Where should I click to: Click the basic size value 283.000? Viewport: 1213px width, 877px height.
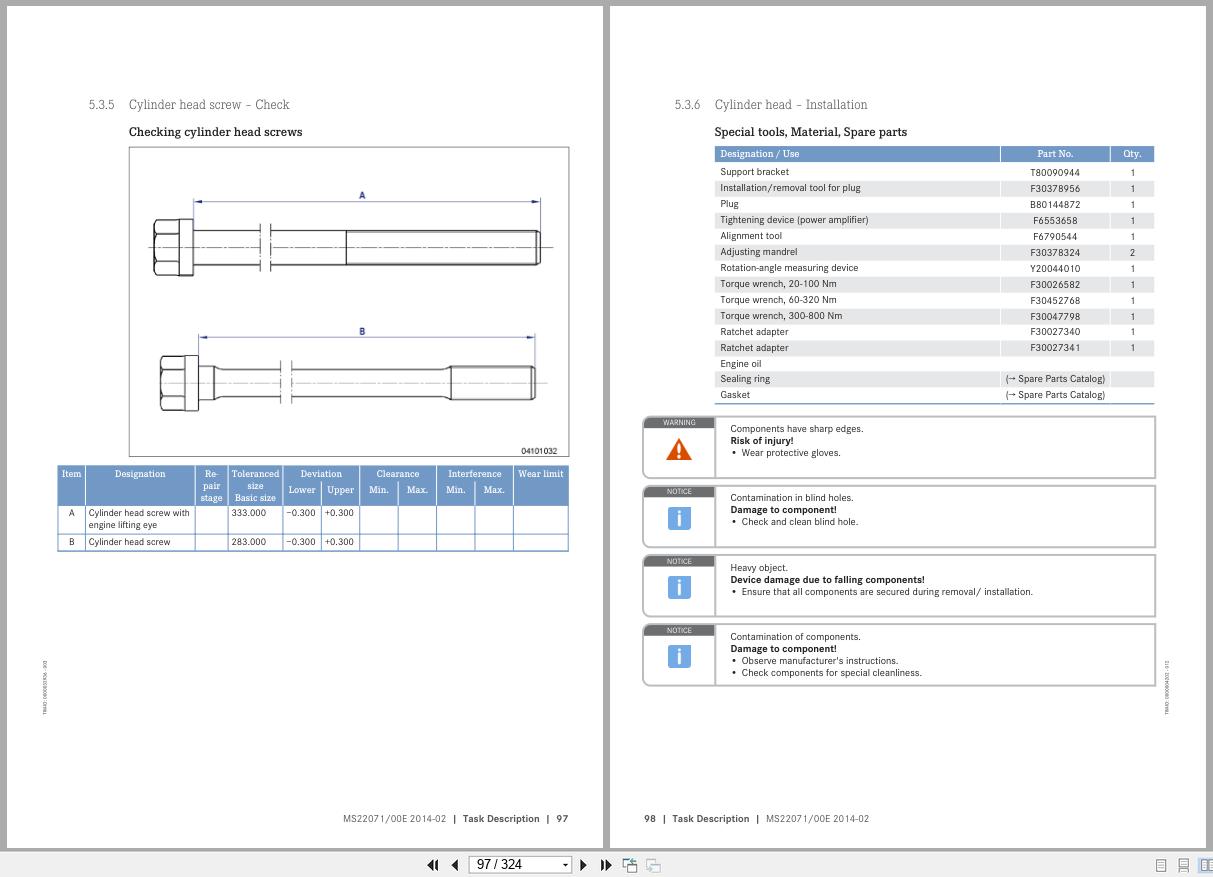click(x=248, y=542)
